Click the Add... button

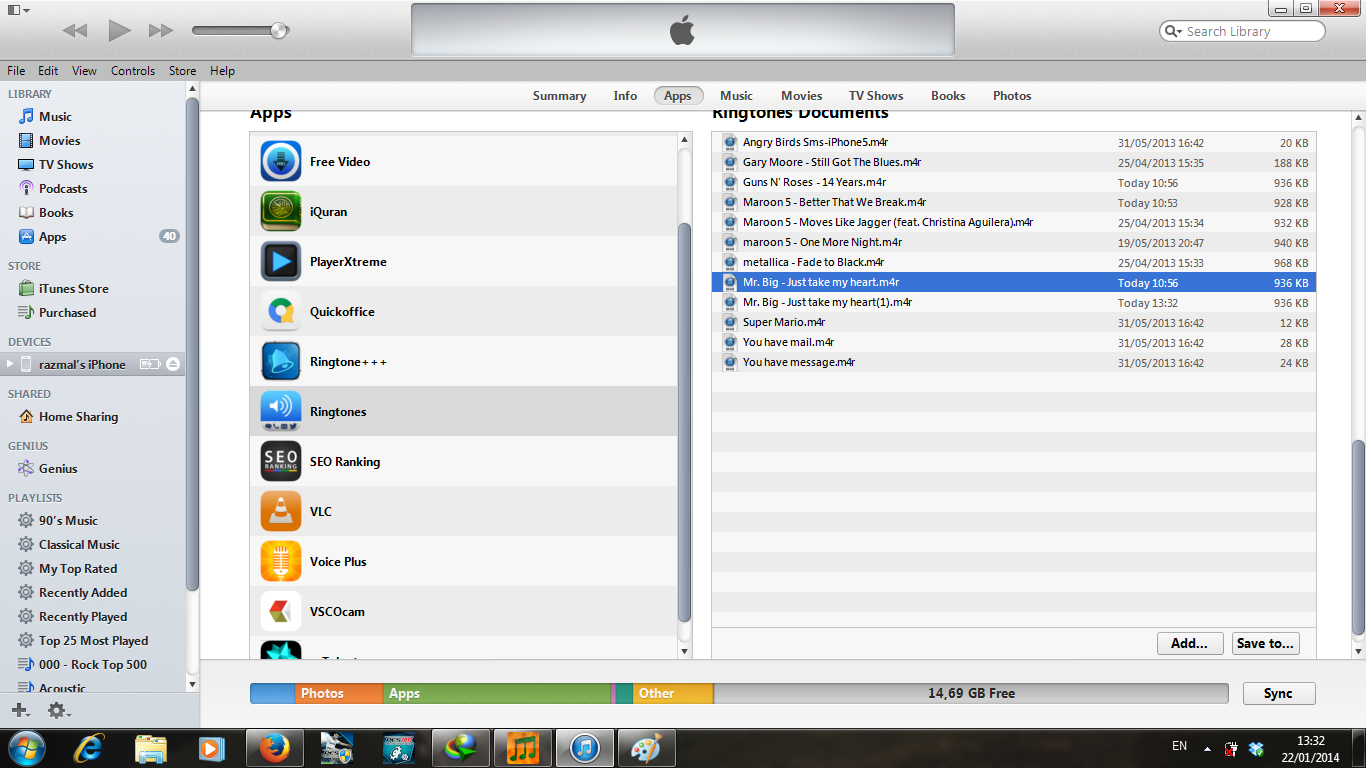coord(1190,644)
